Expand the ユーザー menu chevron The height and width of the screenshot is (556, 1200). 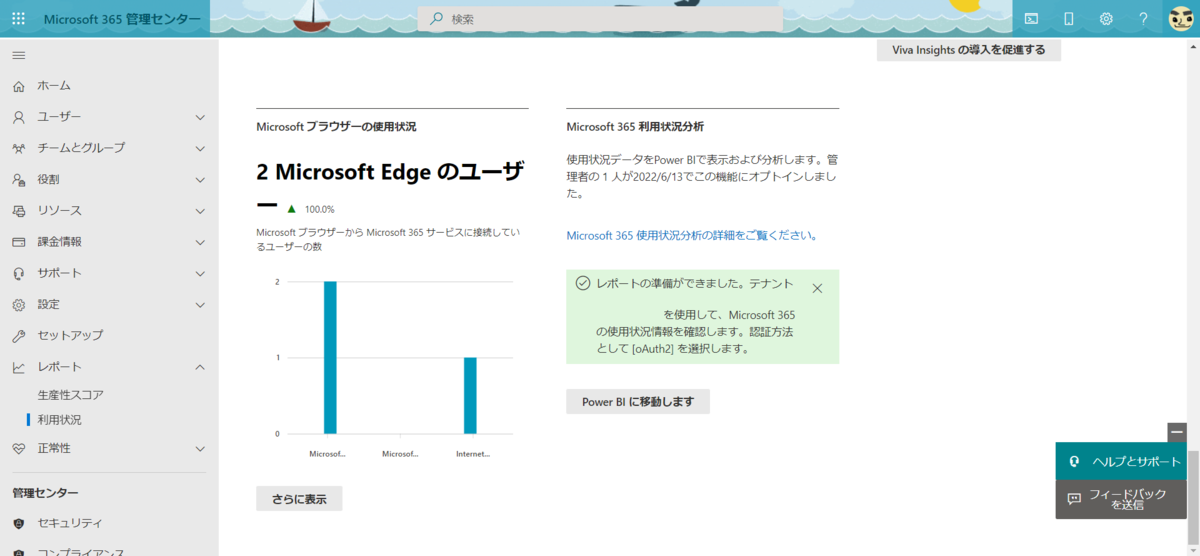point(200,117)
